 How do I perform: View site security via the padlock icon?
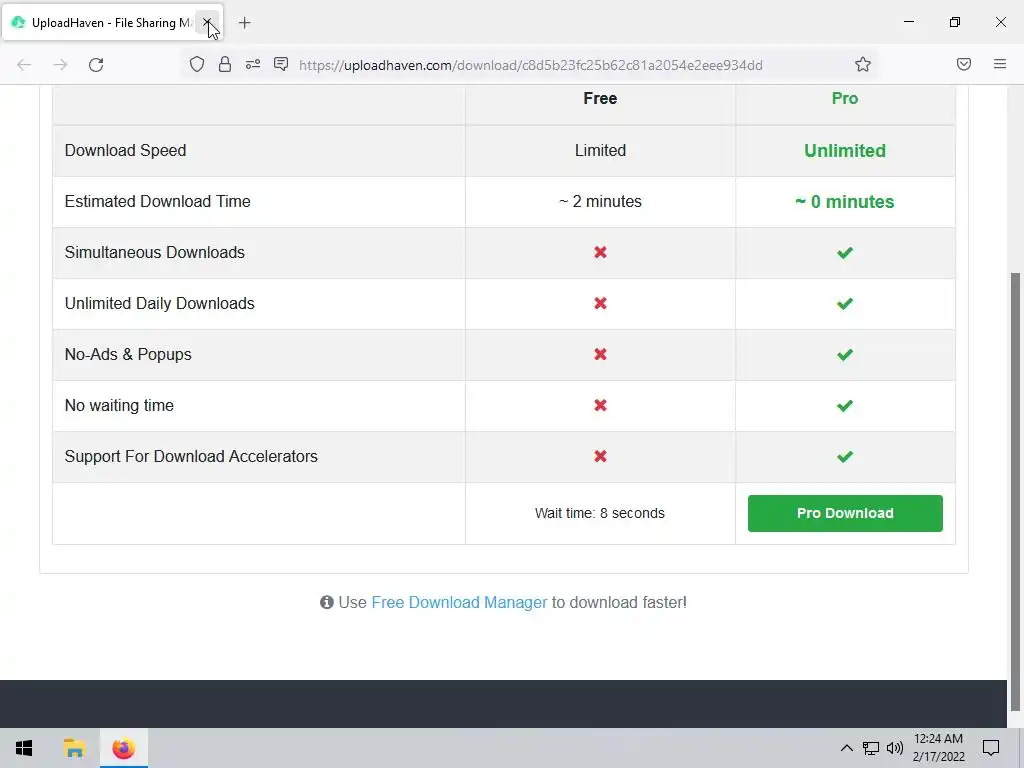tap(225, 64)
